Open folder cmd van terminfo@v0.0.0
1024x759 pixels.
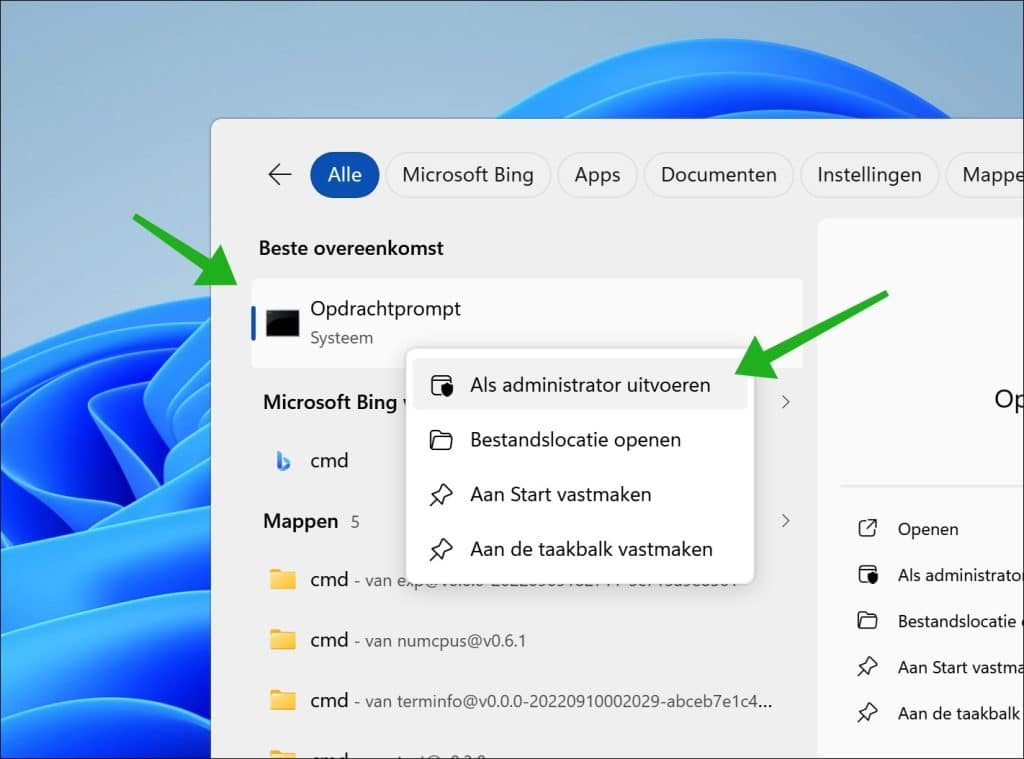point(526,700)
